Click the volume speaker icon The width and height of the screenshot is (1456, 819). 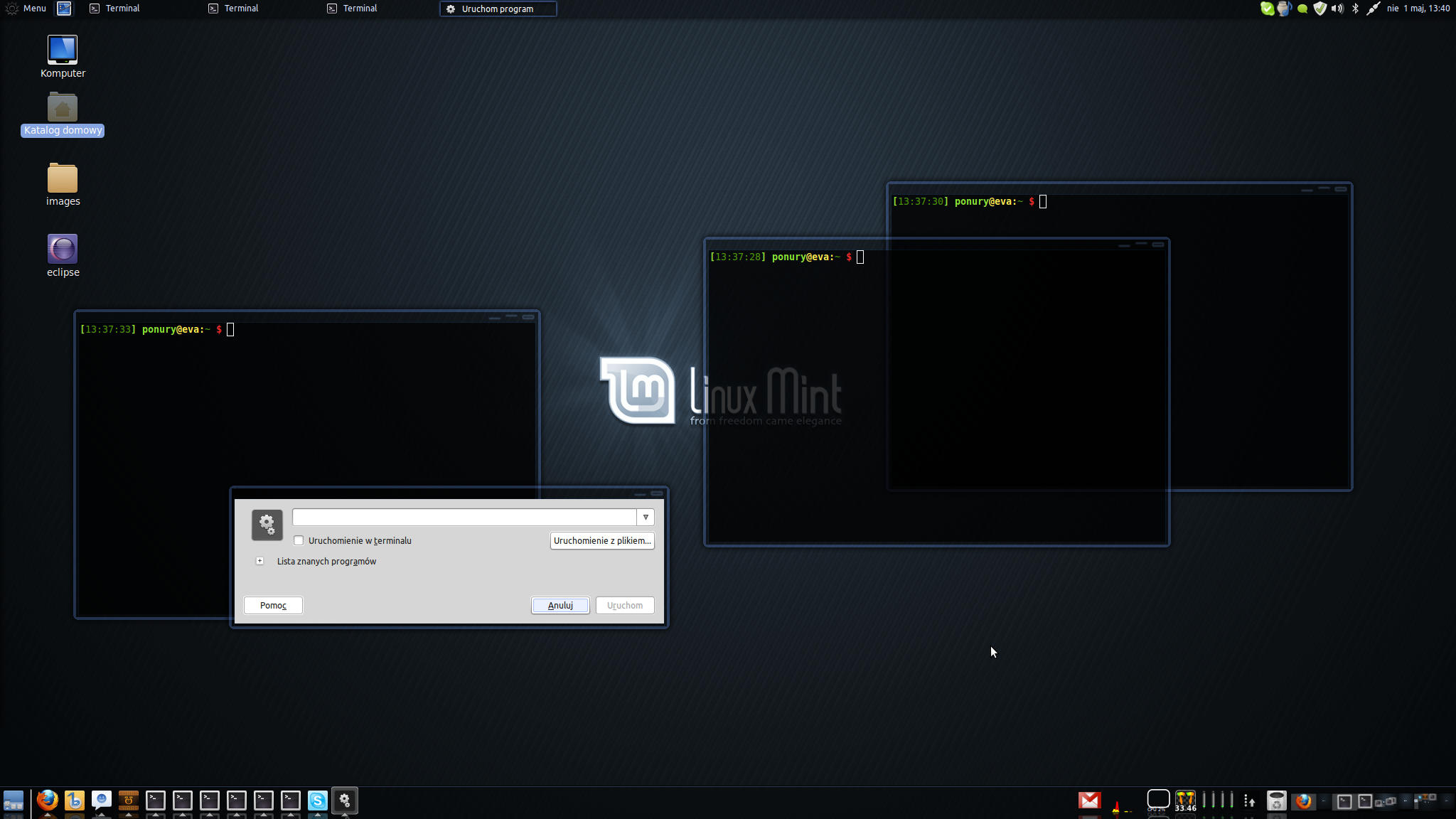pyautogui.click(x=1337, y=9)
